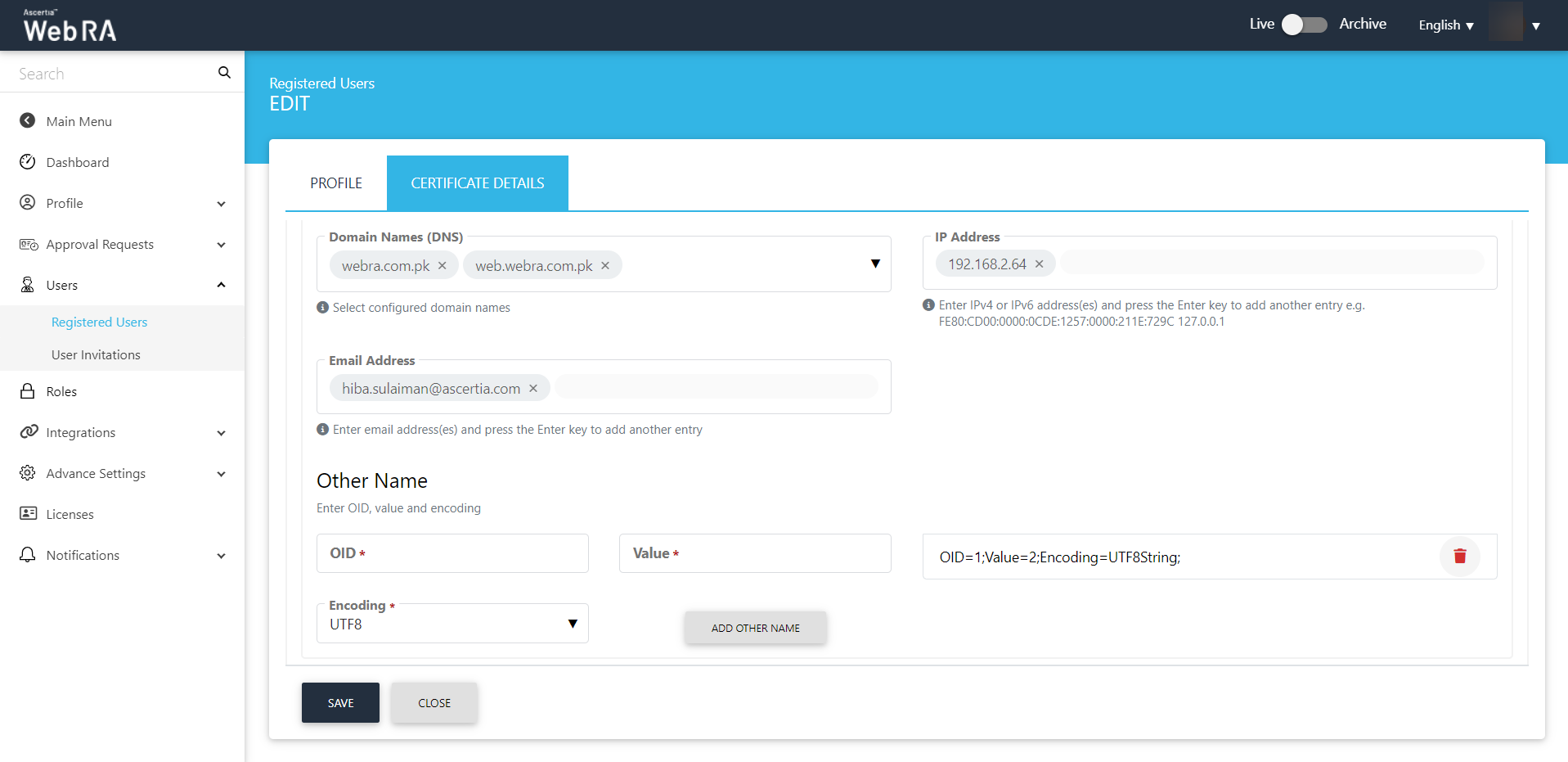This screenshot has height=762, width=1568.
Task: Toggle the Live/Archive switch
Action: [x=1304, y=25]
